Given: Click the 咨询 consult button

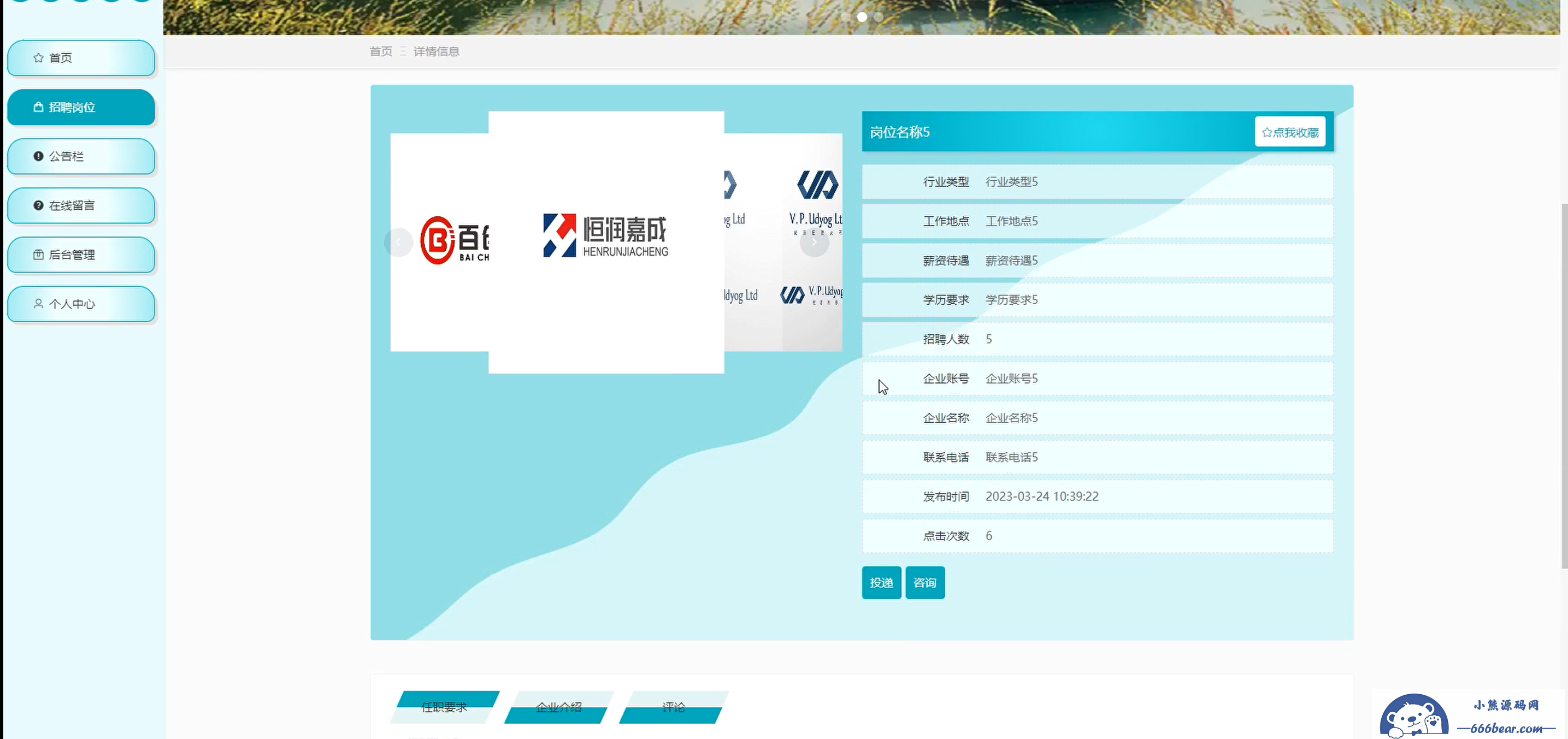Looking at the screenshot, I should 925,583.
